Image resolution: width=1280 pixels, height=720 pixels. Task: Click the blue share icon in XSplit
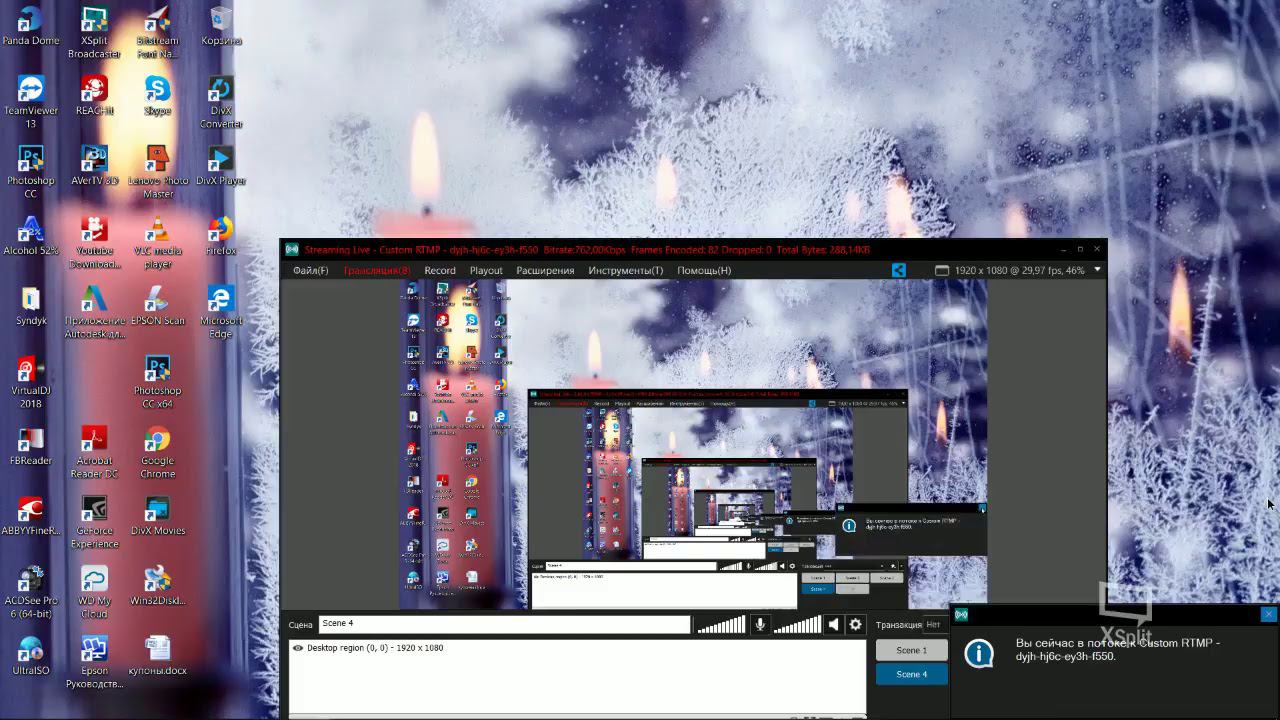tap(899, 270)
